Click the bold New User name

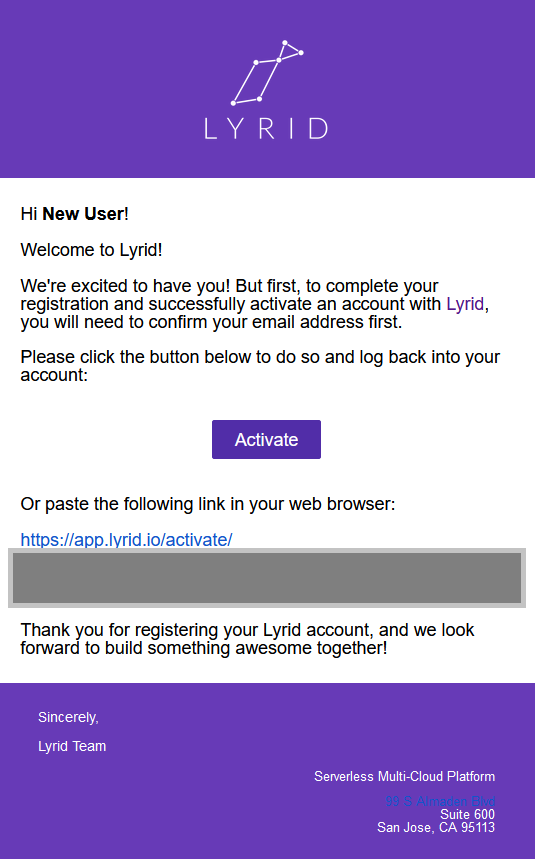83,214
